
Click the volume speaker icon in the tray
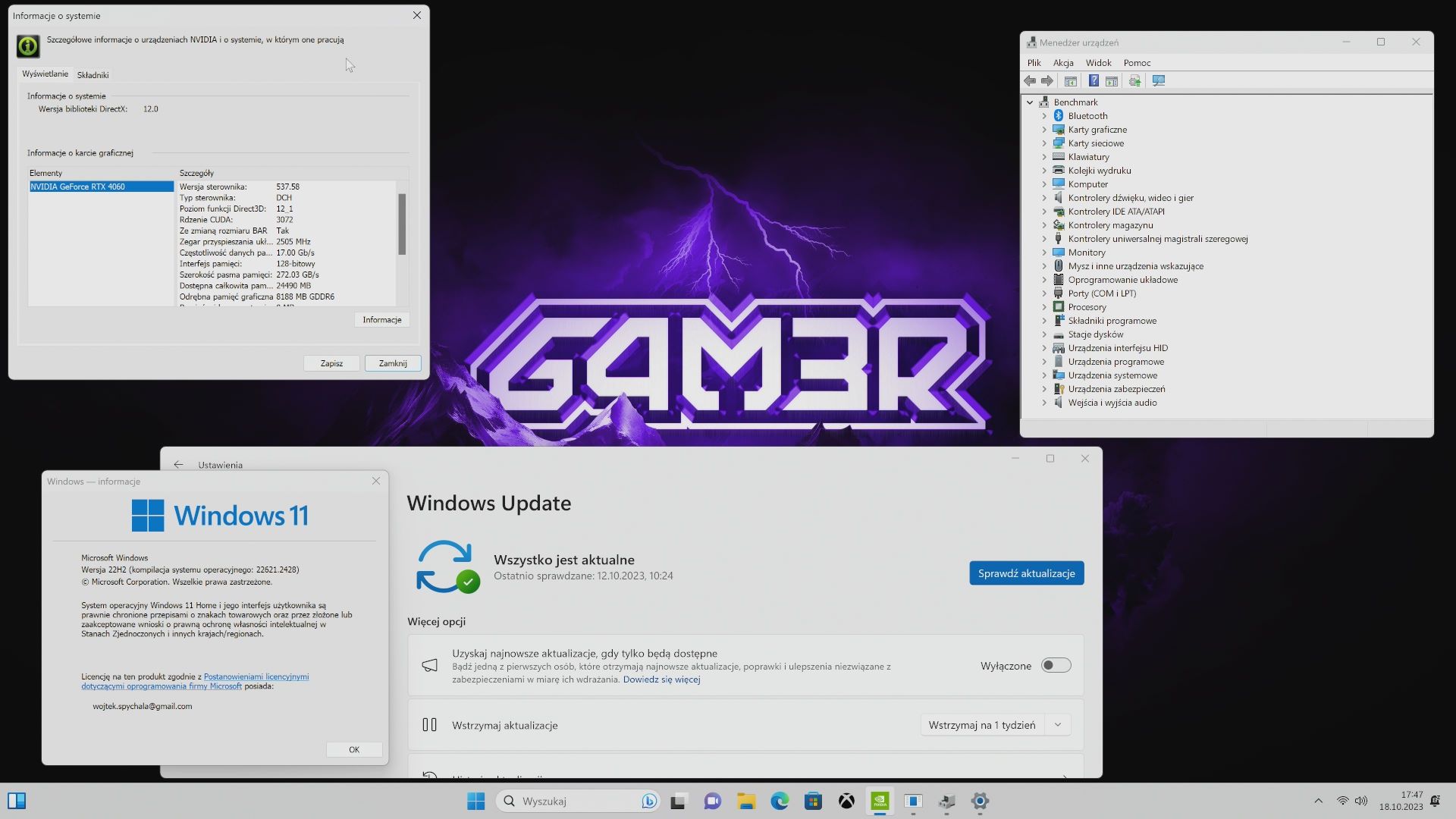(1361, 801)
